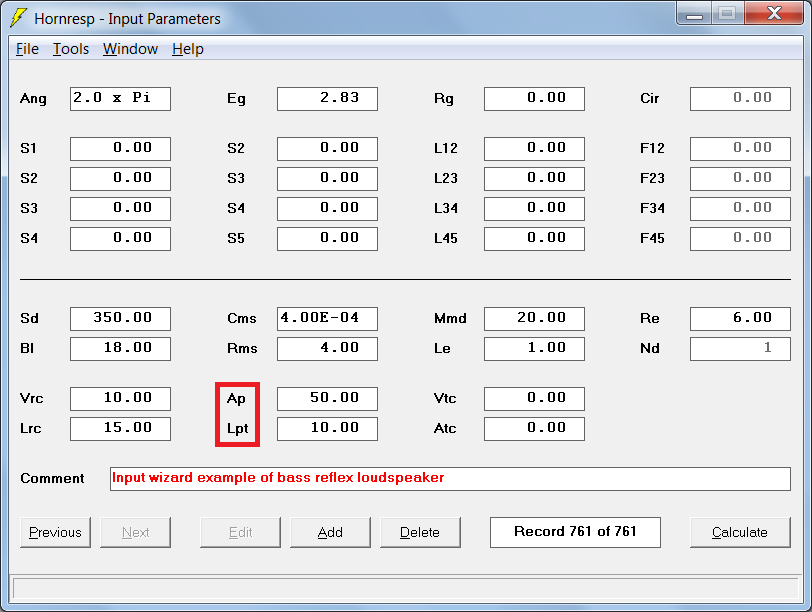Viewport: 812px width, 612px height.
Task: Delete the current record
Action: pyautogui.click(x=420, y=532)
